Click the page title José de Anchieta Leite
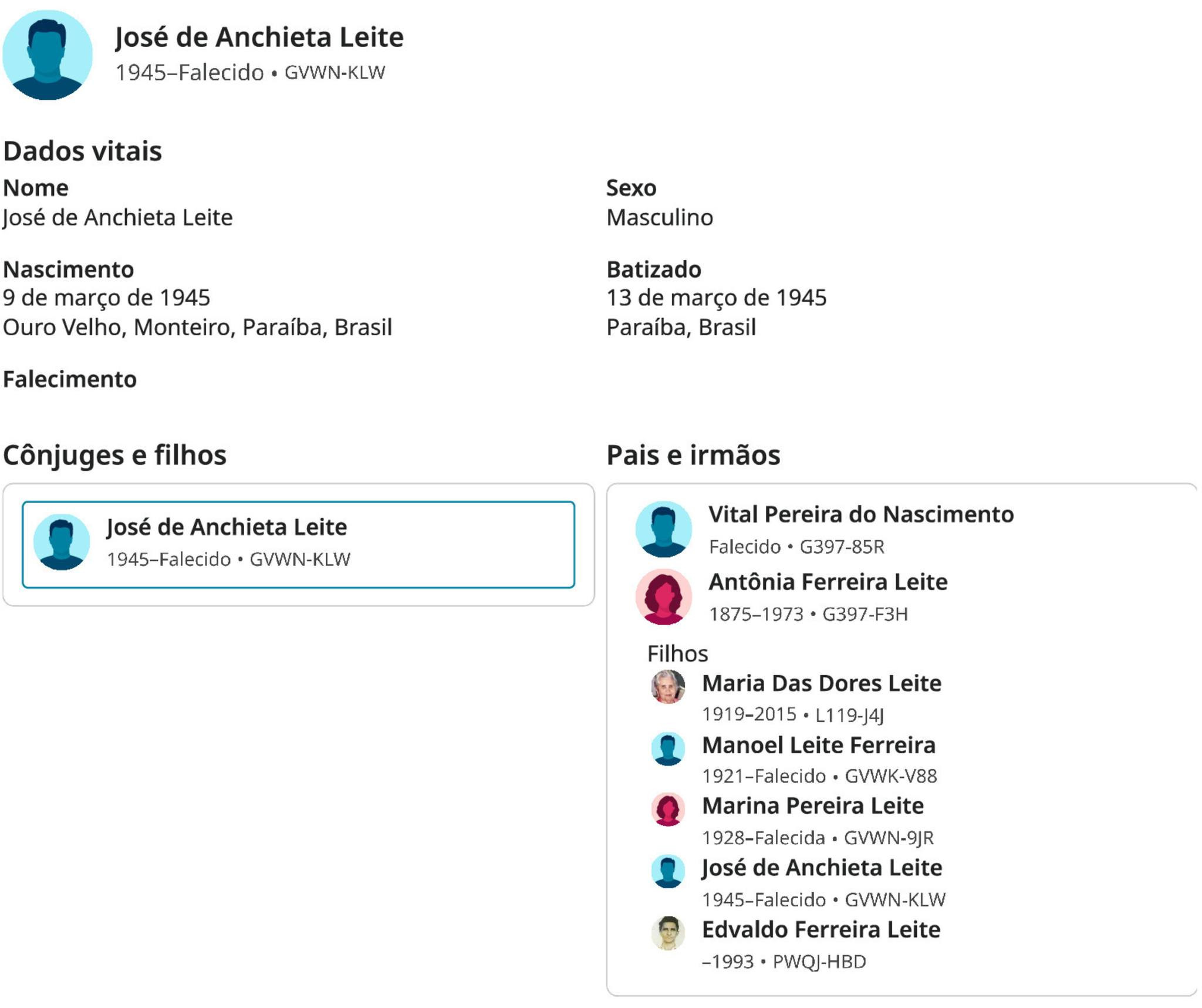 tap(259, 37)
